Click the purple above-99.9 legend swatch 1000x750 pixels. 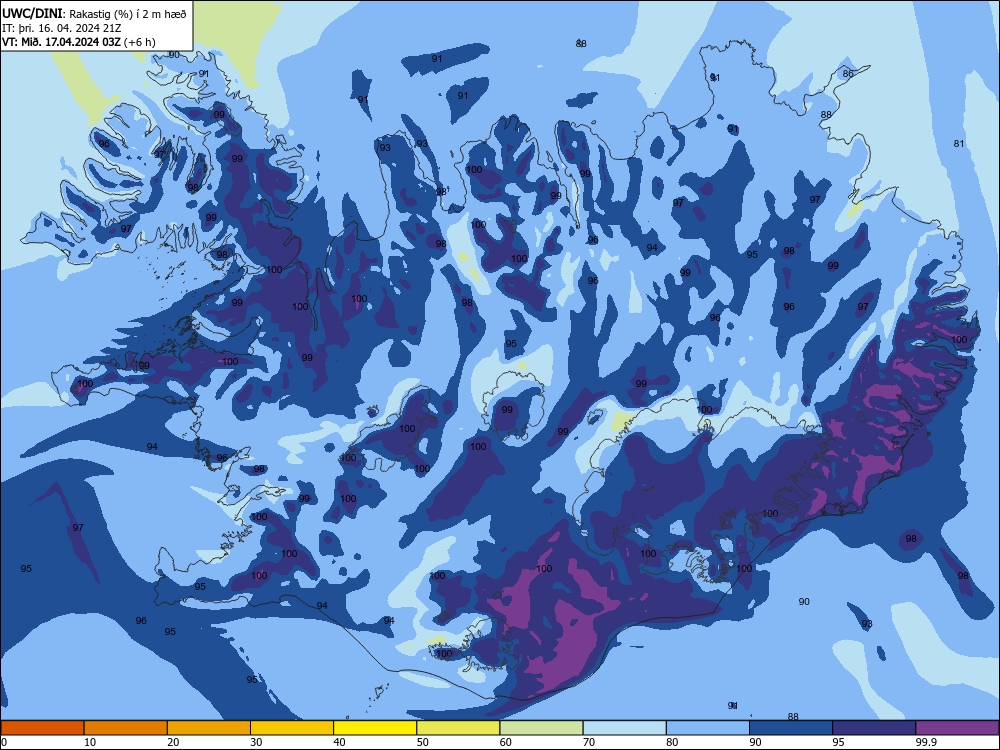click(x=957, y=728)
